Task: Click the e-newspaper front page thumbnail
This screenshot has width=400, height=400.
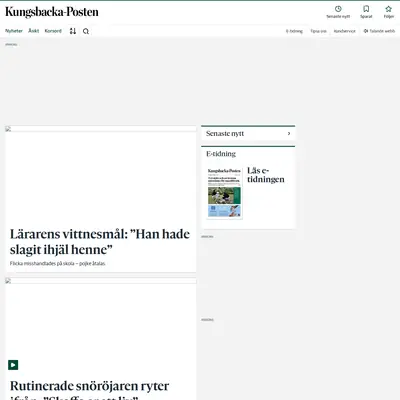Action: pos(224,193)
